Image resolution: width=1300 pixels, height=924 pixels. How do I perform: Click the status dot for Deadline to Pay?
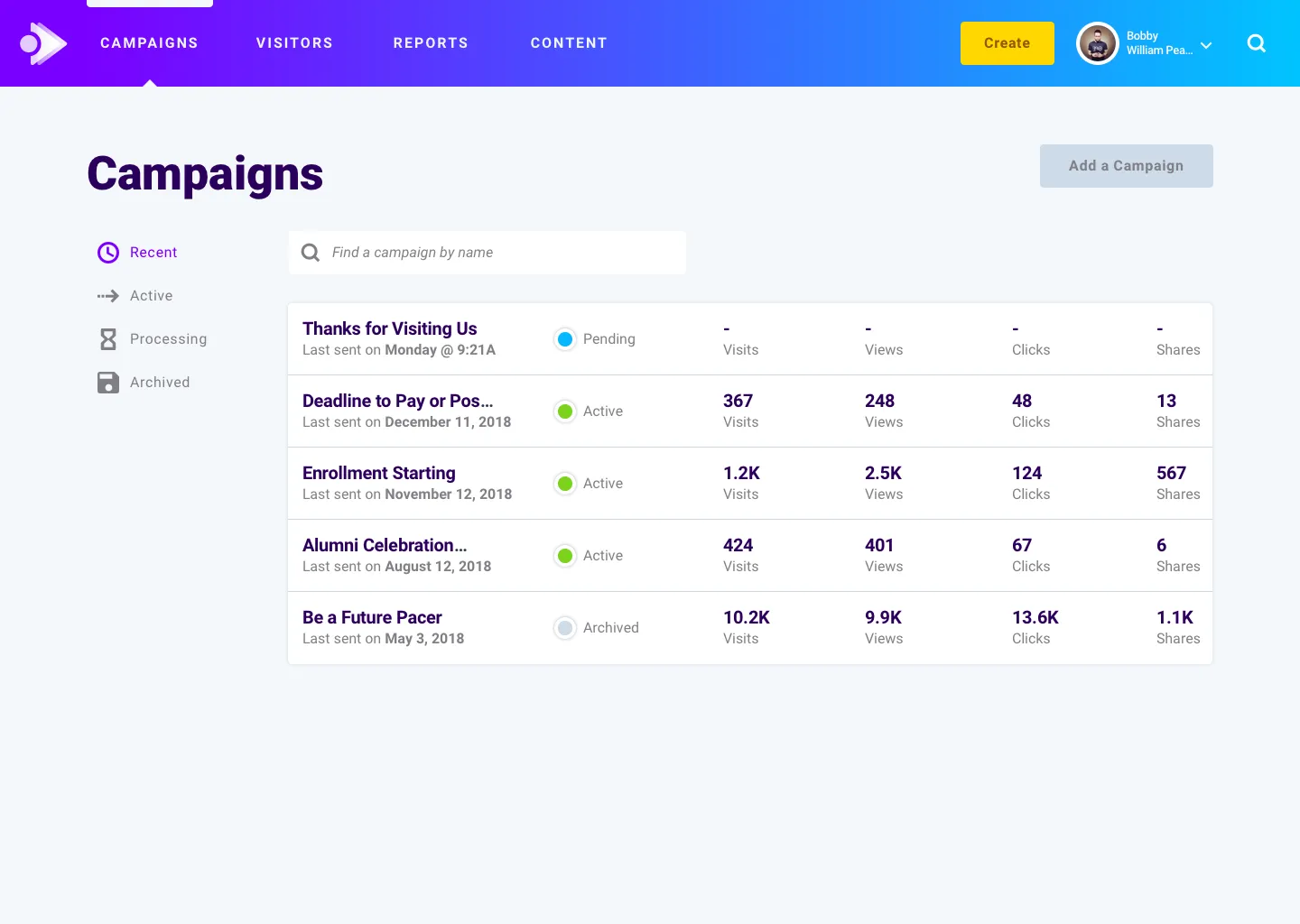coord(565,411)
